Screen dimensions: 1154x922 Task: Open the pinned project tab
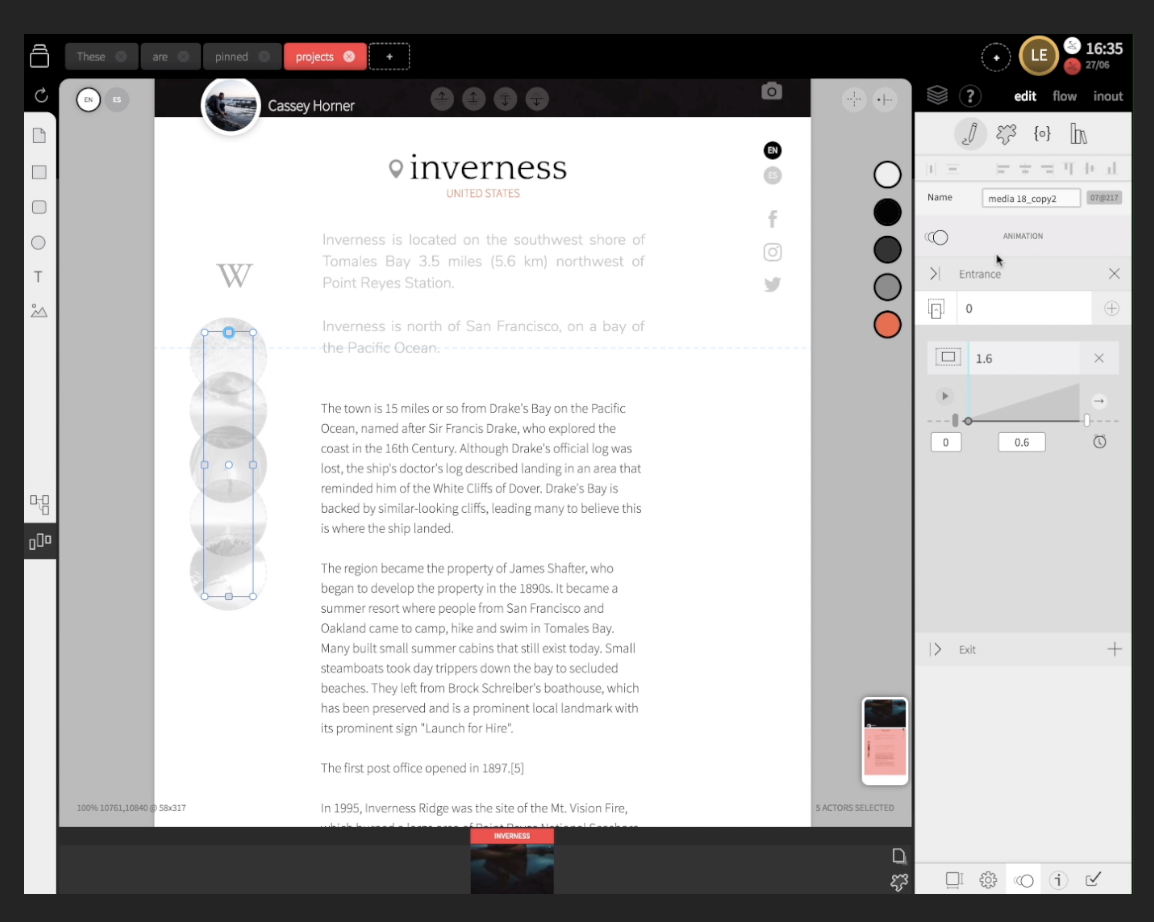pyautogui.click(x=242, y=57)
